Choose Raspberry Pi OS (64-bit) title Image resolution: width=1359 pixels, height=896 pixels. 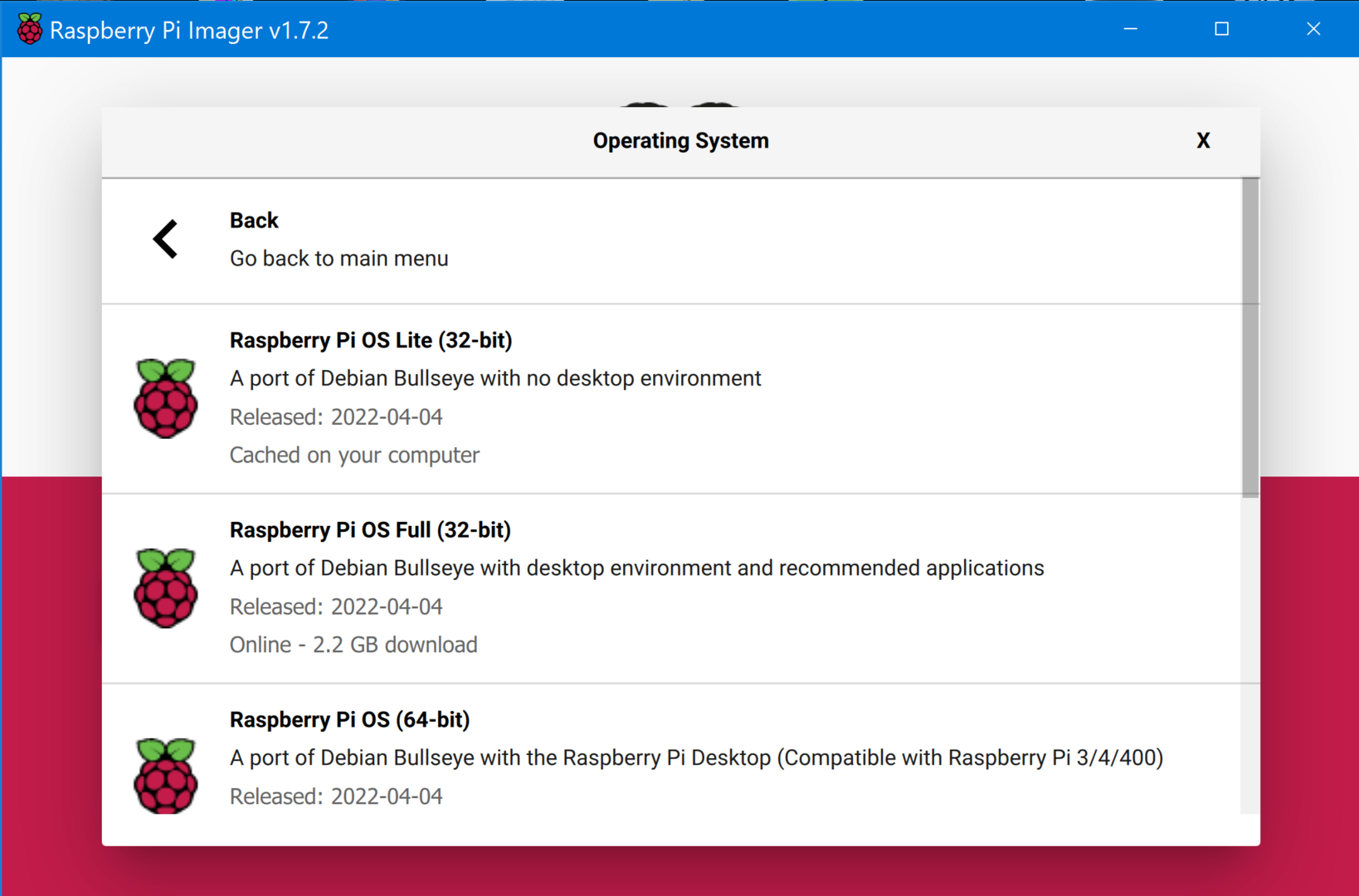pyautogui.click(x=349, y=719)
